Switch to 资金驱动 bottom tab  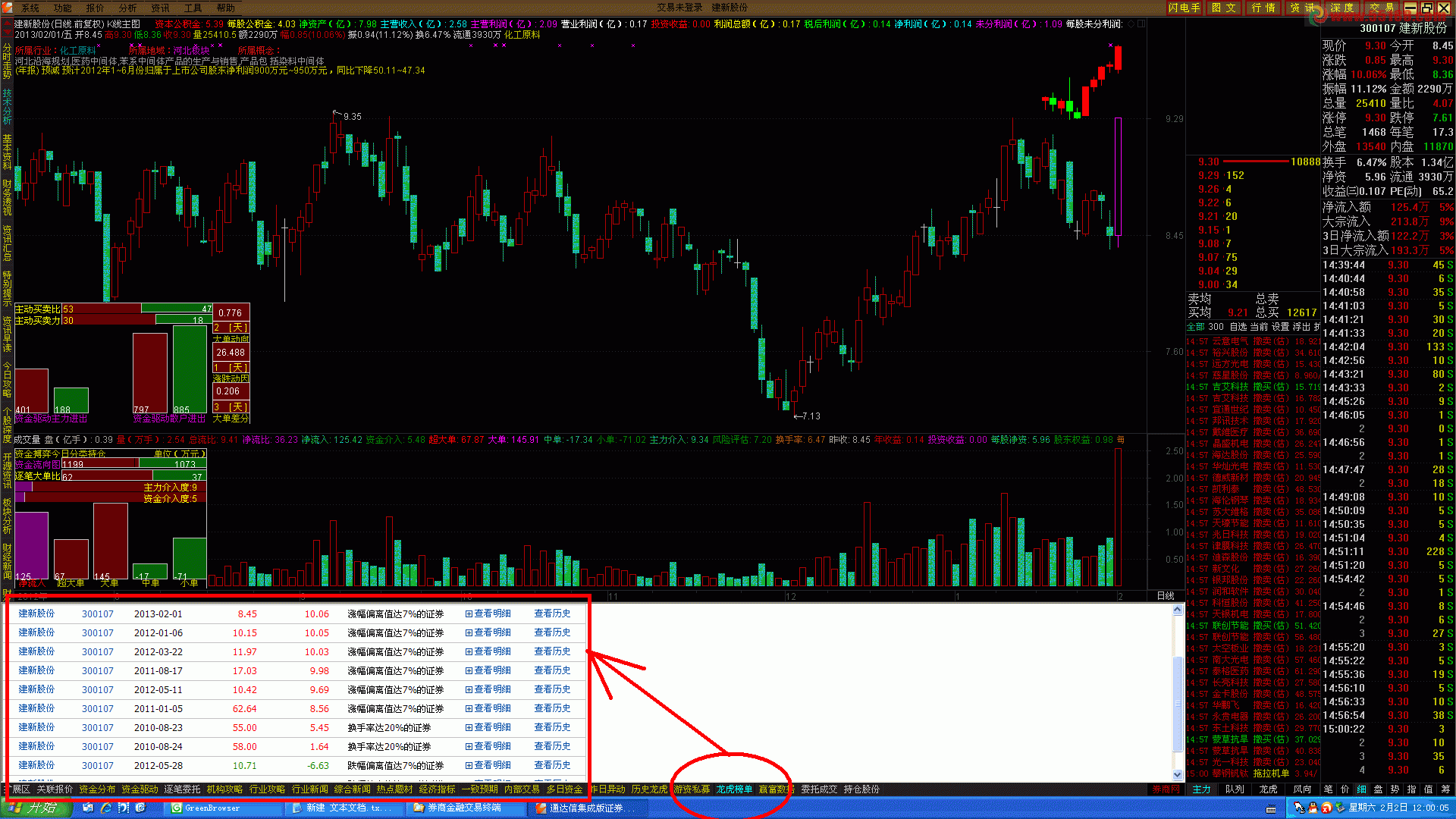coord(140,789)
